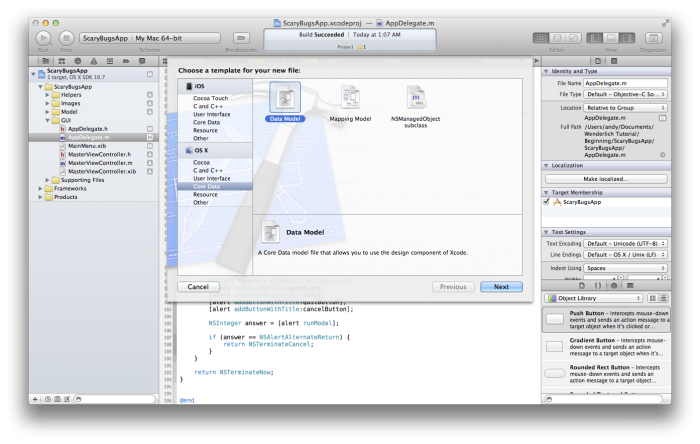Toggle the Breakpoints button

(241, 38)
